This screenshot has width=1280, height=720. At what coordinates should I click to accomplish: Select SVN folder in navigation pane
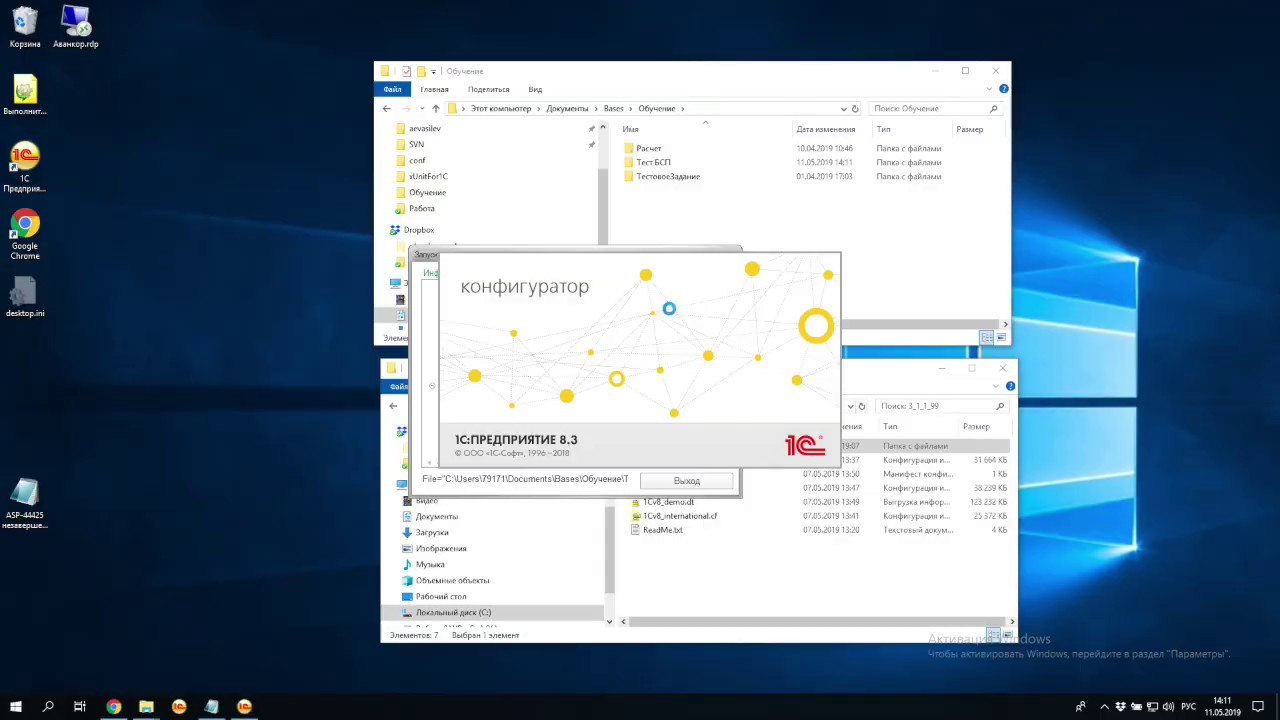[416, 144]
